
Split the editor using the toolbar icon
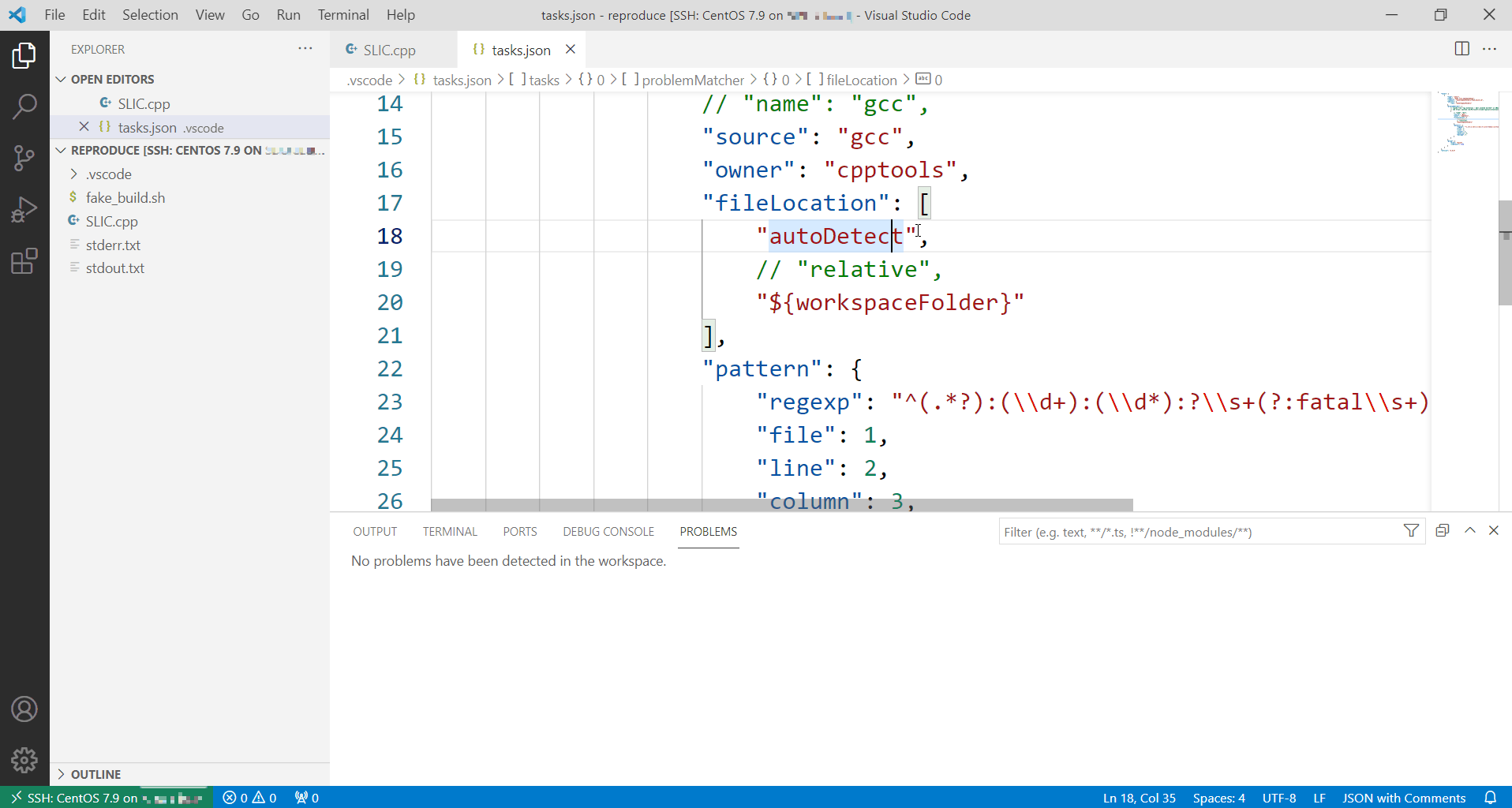pyautogui.click(x=1461, y=49)
